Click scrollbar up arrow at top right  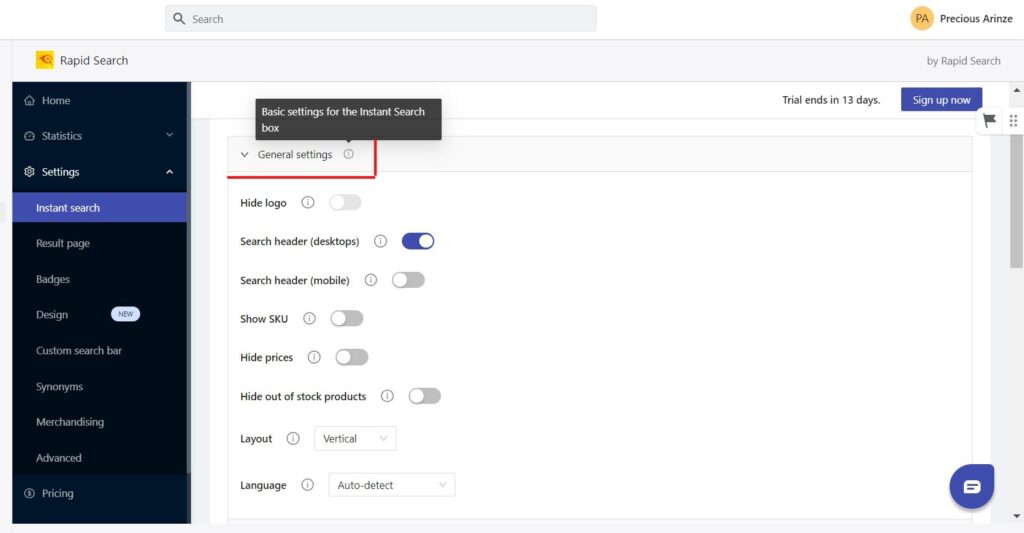coord(1016,90)
